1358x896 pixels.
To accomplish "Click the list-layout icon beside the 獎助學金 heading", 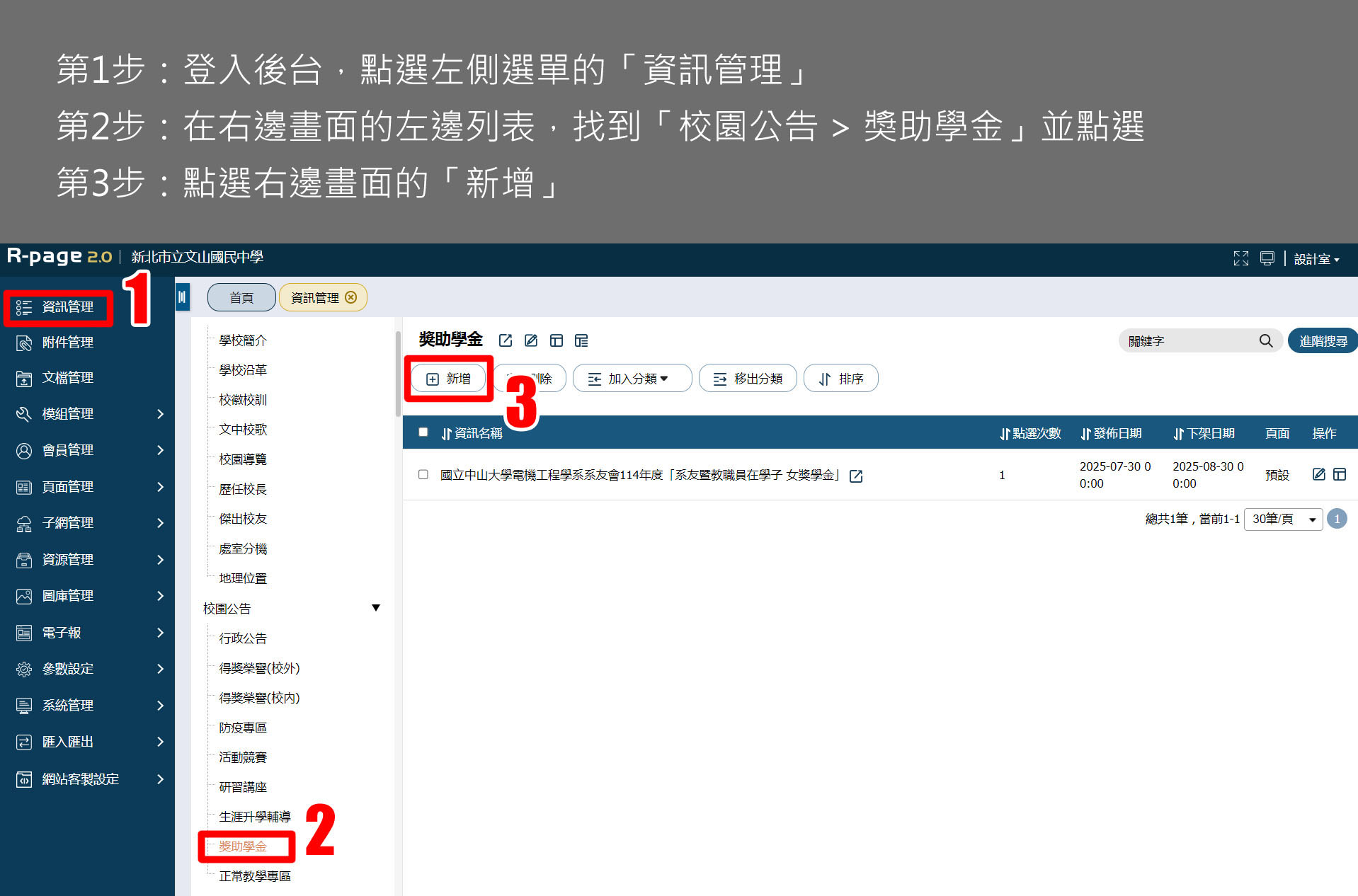I will coord(581,341).
